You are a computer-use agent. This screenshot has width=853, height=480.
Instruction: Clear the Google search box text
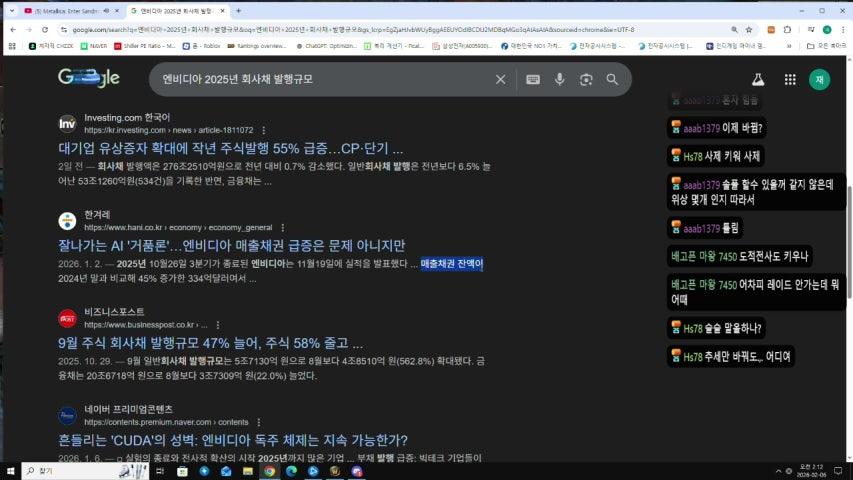[501, 80]
